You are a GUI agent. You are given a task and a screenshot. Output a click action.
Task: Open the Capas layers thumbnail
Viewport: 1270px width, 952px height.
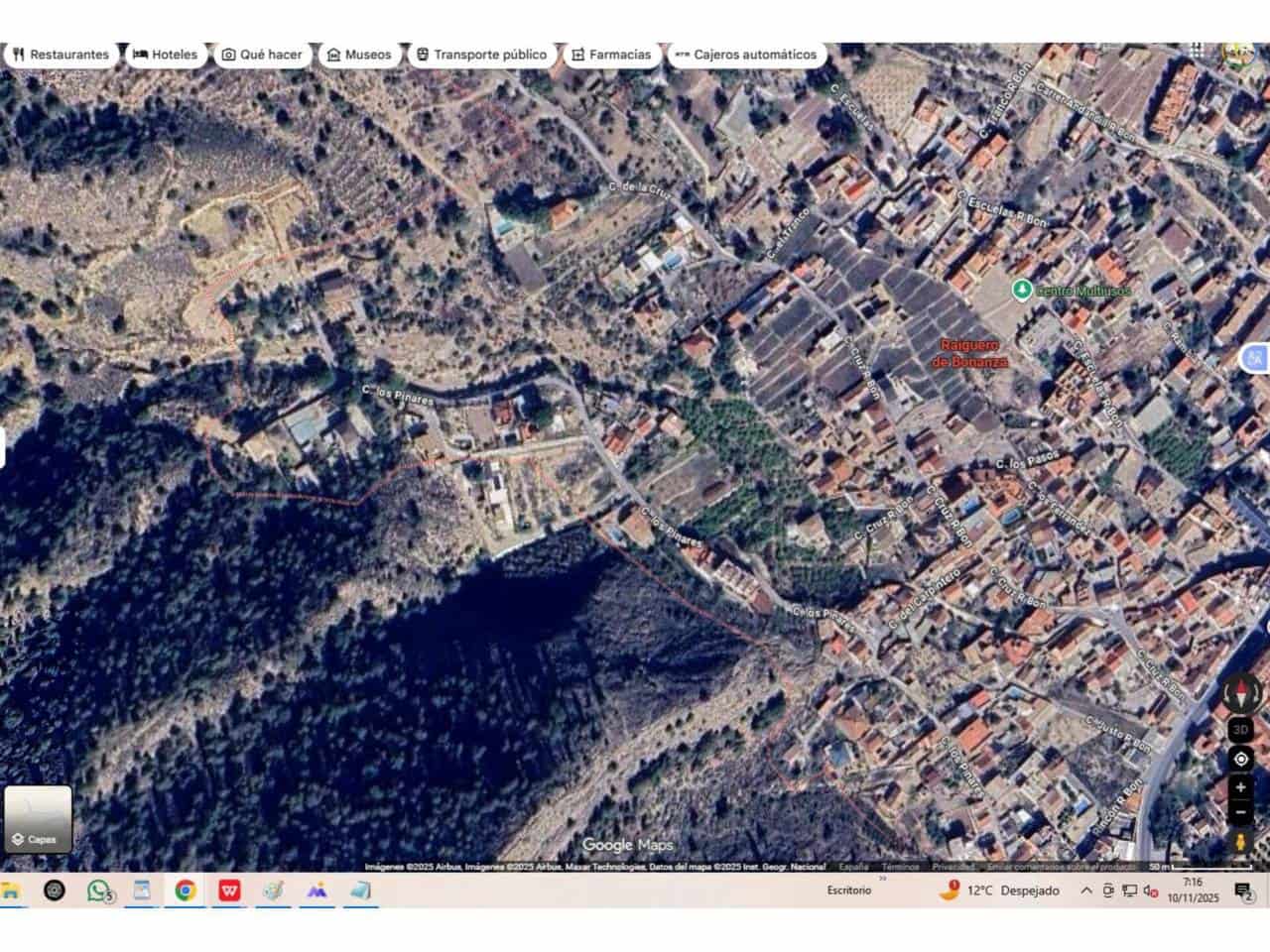(38, 819)
